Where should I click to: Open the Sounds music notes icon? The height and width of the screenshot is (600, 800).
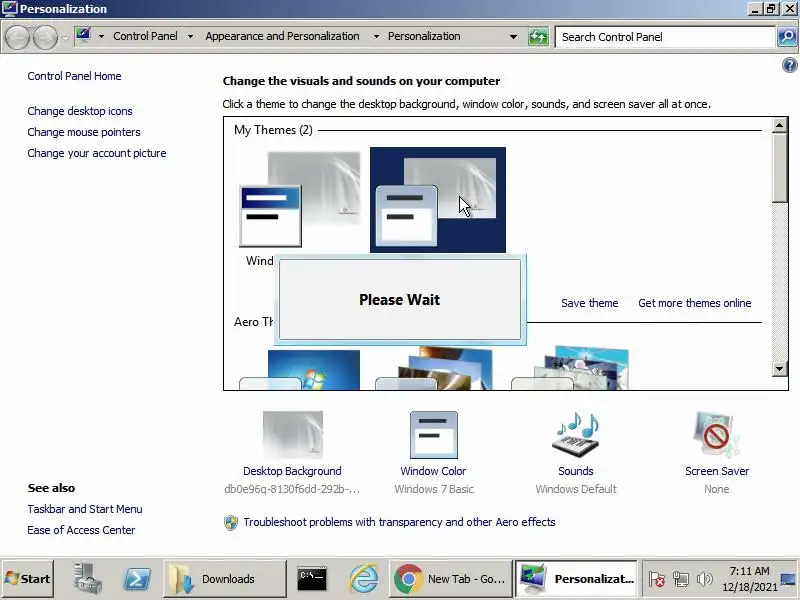tap(576, 435)
